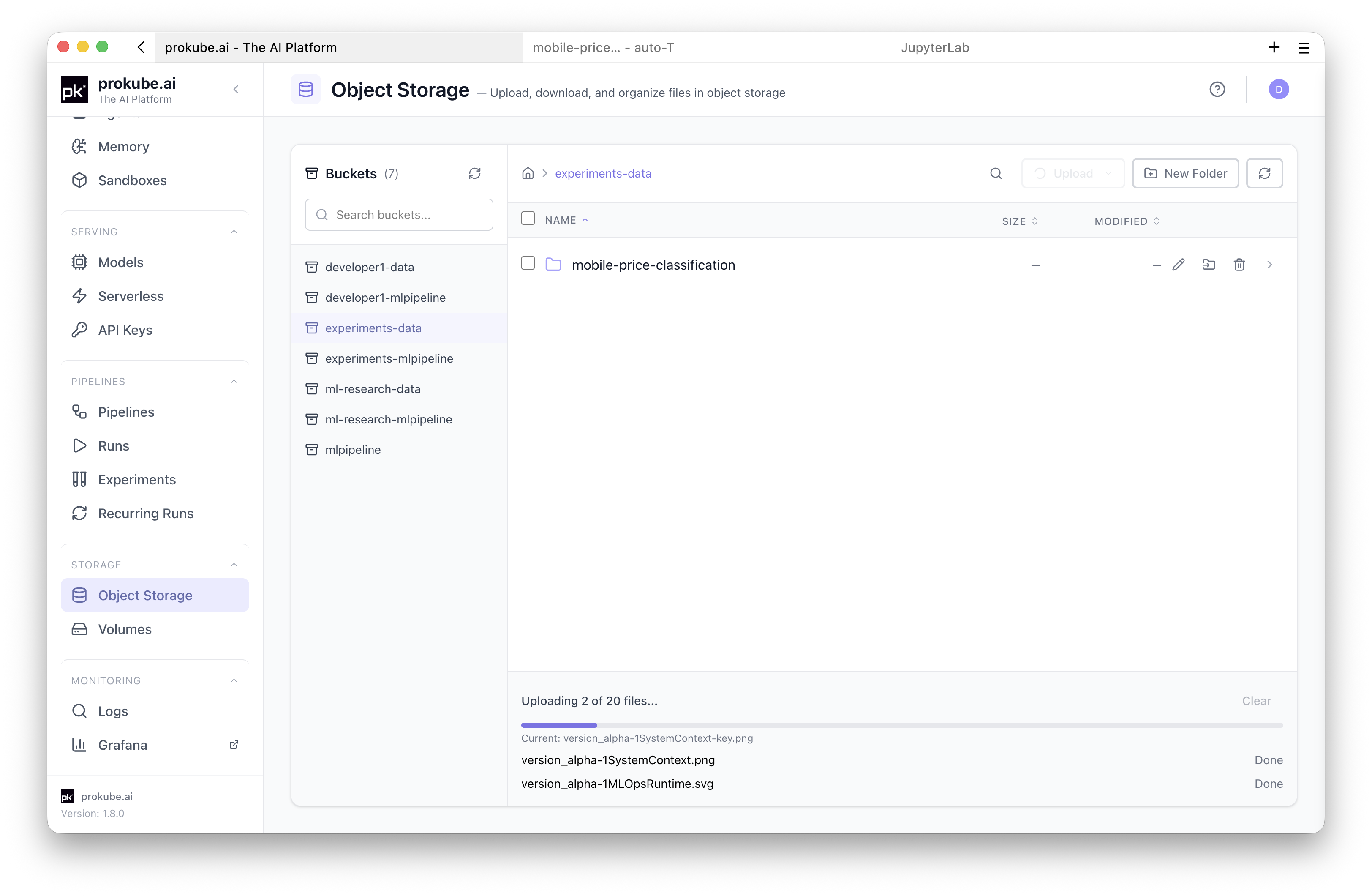Click the prokube.ai pk logo
1372x896 pixels.
pos(74,90)
